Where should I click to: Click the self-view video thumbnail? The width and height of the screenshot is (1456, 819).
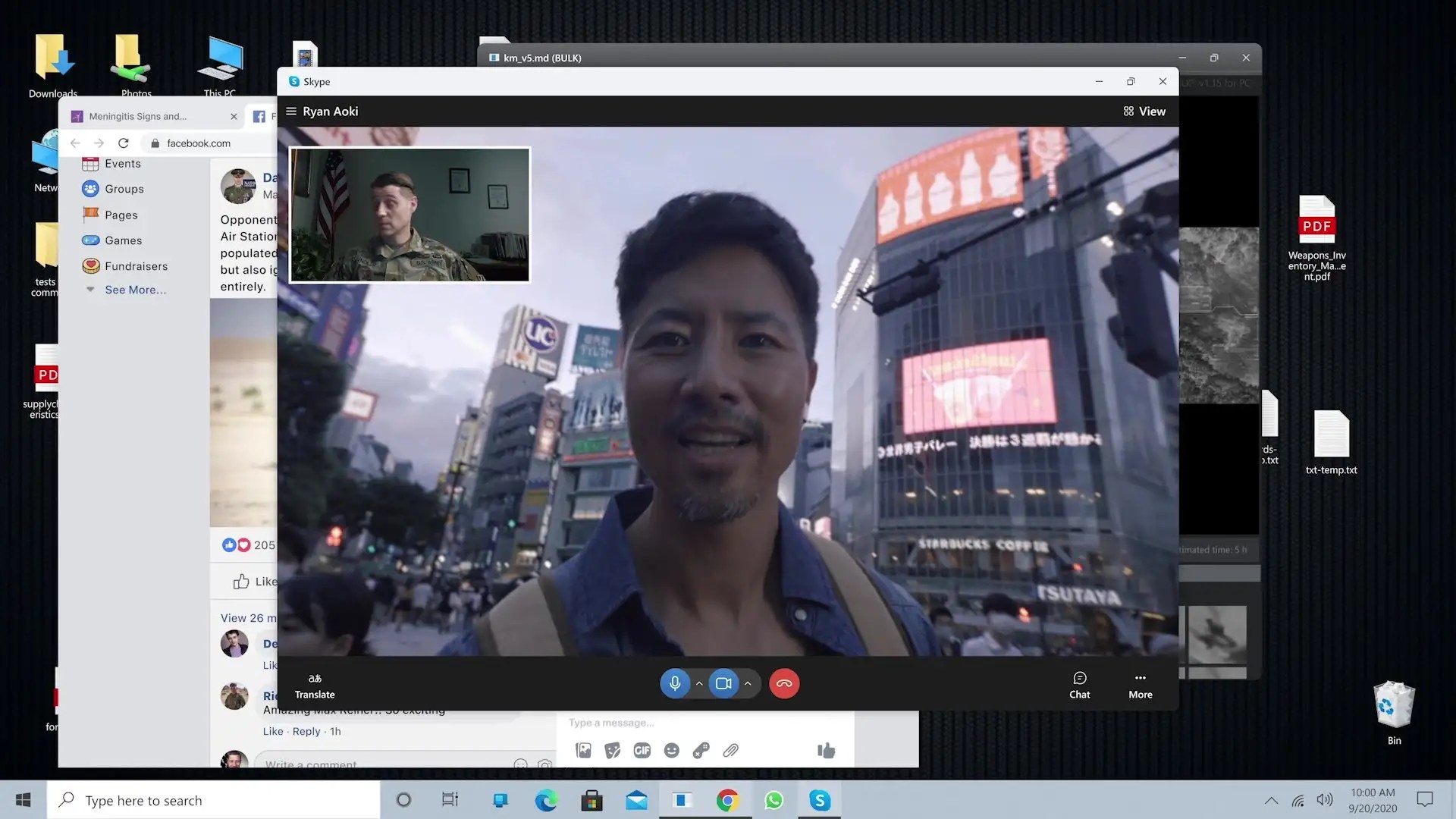pyautogui.click(x=409, y=215)
